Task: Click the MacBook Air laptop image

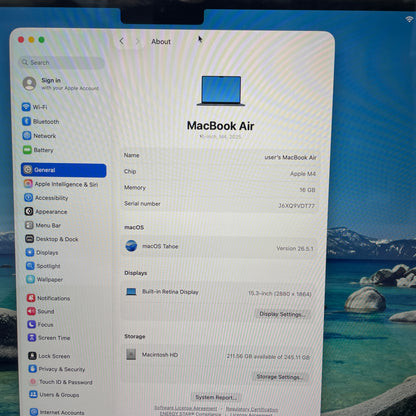Action: point(221,91)
